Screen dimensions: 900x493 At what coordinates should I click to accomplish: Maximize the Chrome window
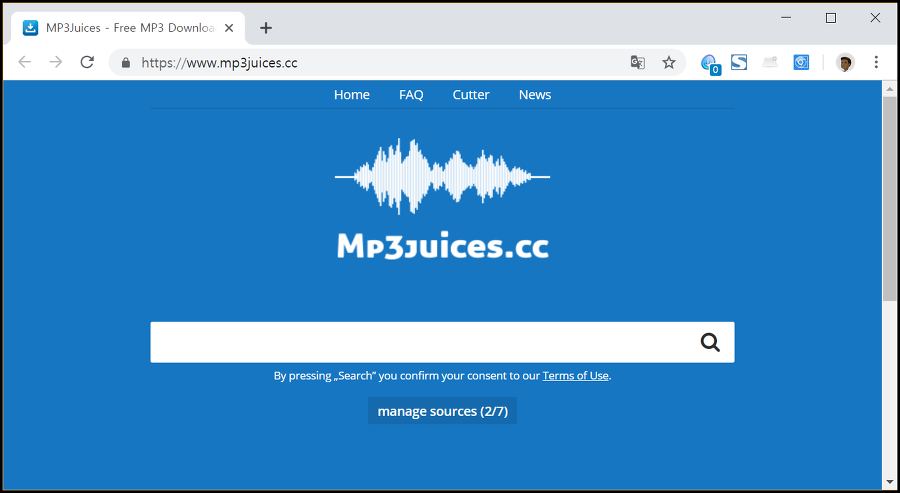pos(831,18)
